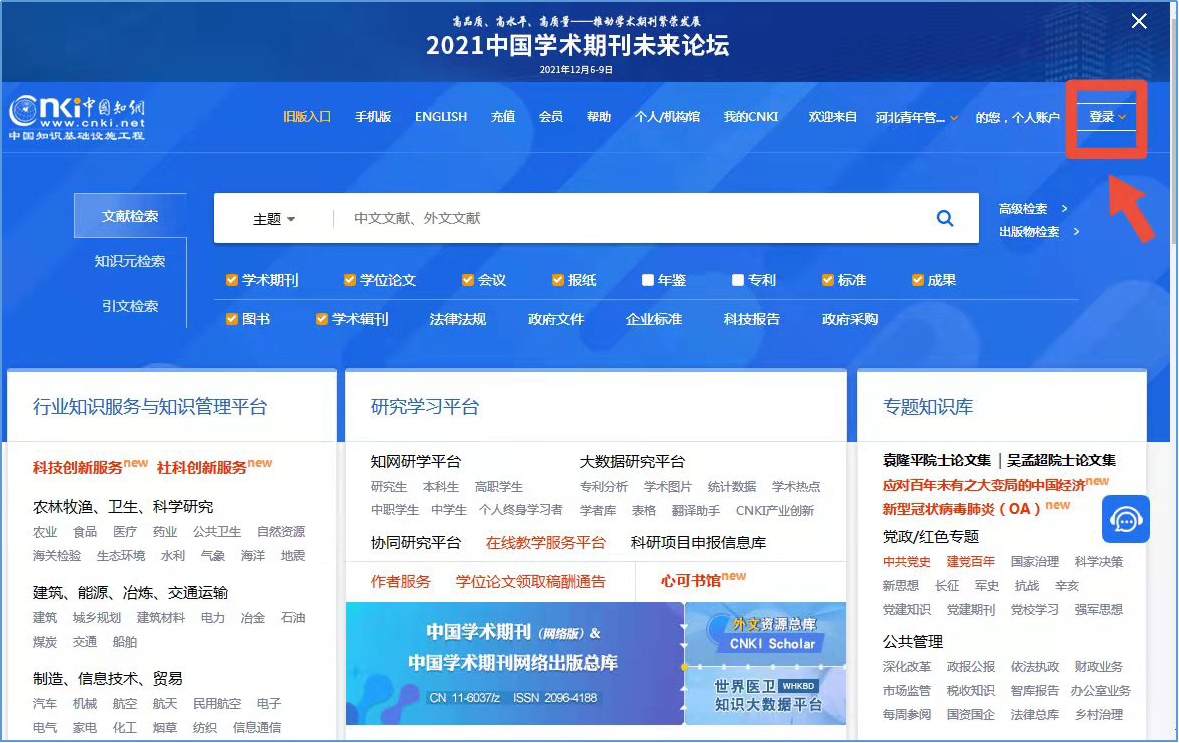1179x743 pixels.
Task: Enable the 年鉴 checkbox
Action: coord(647,281)
